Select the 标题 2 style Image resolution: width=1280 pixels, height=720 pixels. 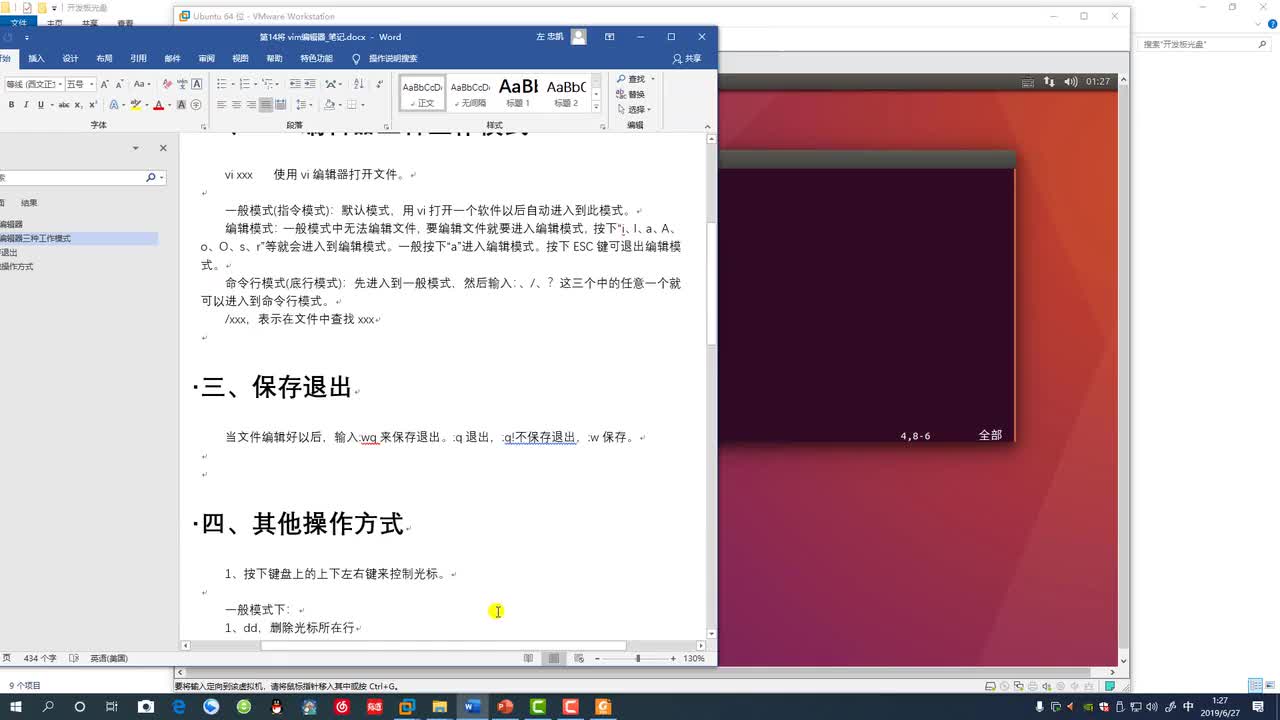(566, 92)
